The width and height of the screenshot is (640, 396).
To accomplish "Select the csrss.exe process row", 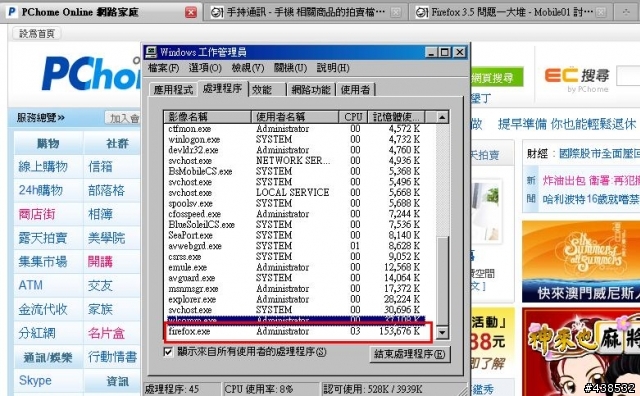I will click(x=294, y=257).
